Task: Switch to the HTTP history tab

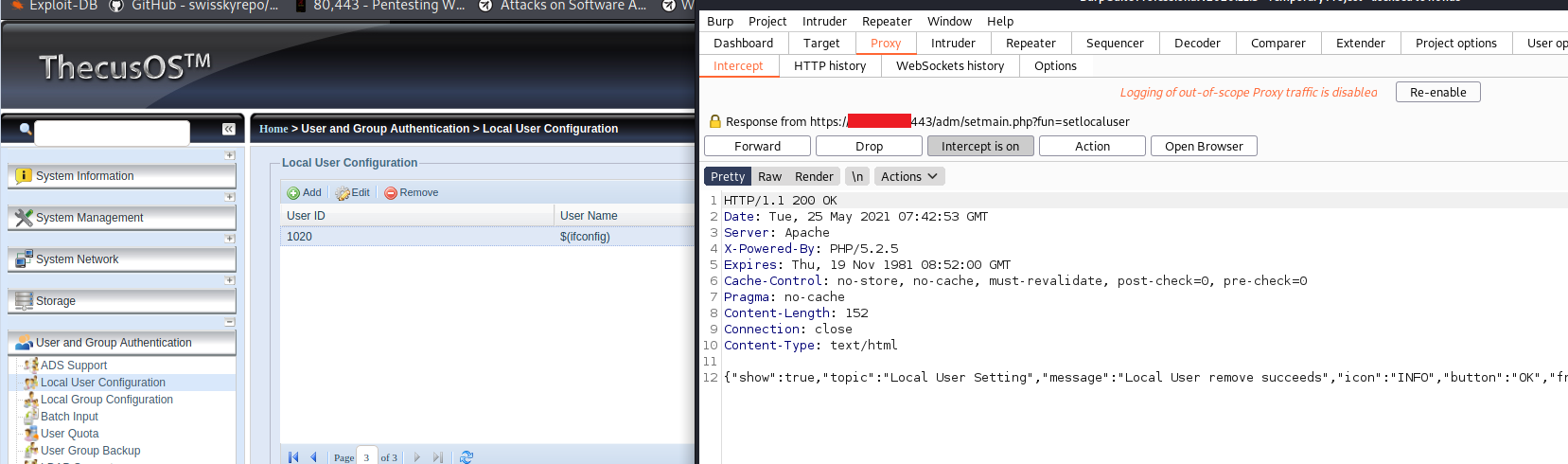Action: (829, 66)
